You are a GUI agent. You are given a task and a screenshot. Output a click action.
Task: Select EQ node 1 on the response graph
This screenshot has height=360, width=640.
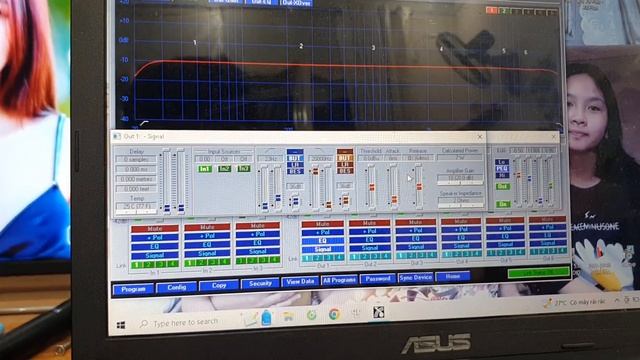[195, 42]
